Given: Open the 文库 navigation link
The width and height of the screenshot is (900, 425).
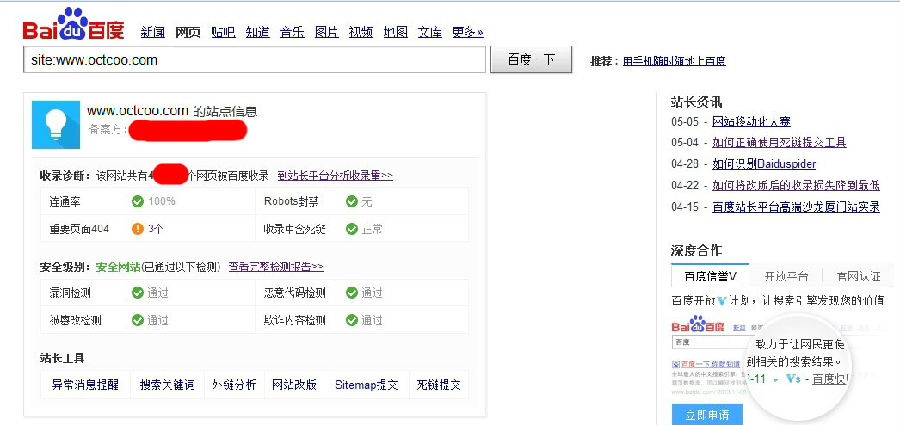Looking at the screenshot, I should click(x=430, y=32).
